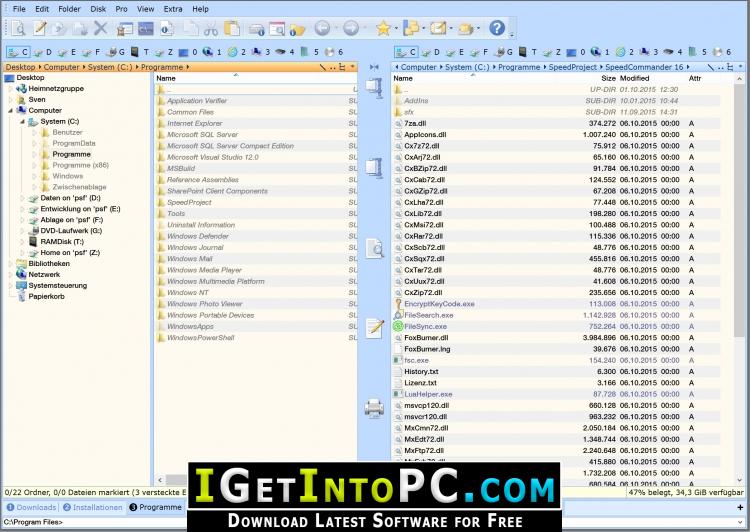Open the file search window icon

[x=277, y=29]
